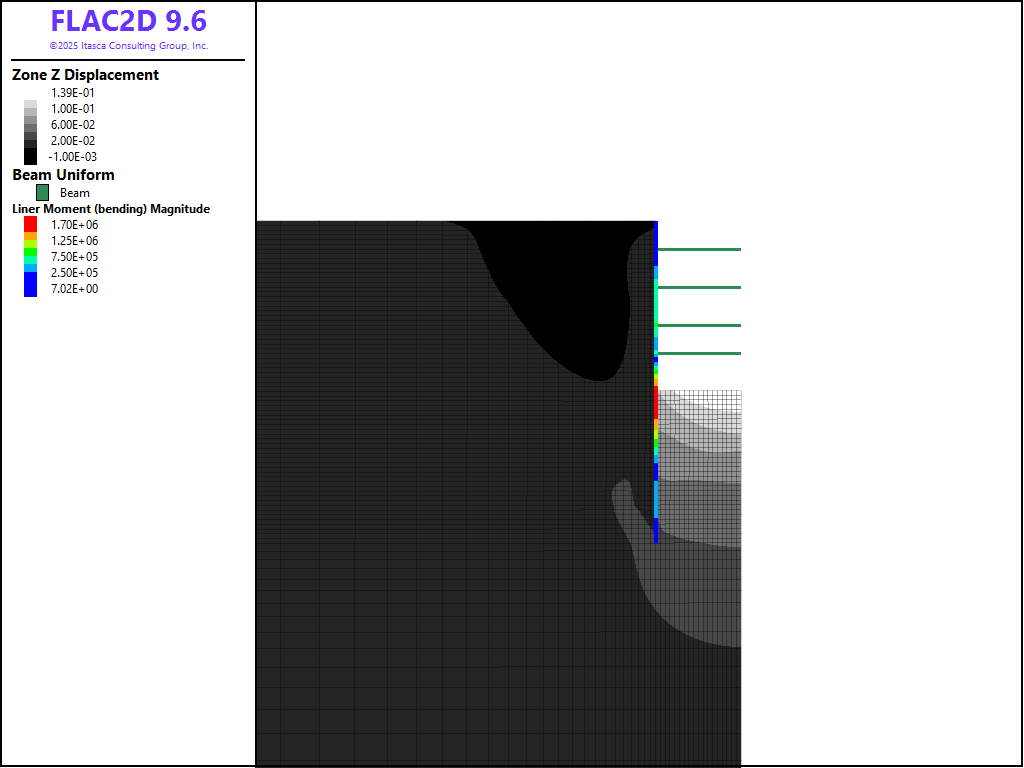Select the topmost green beam in the plot
Screen dimensions: 1024x768
pos(700,249)
